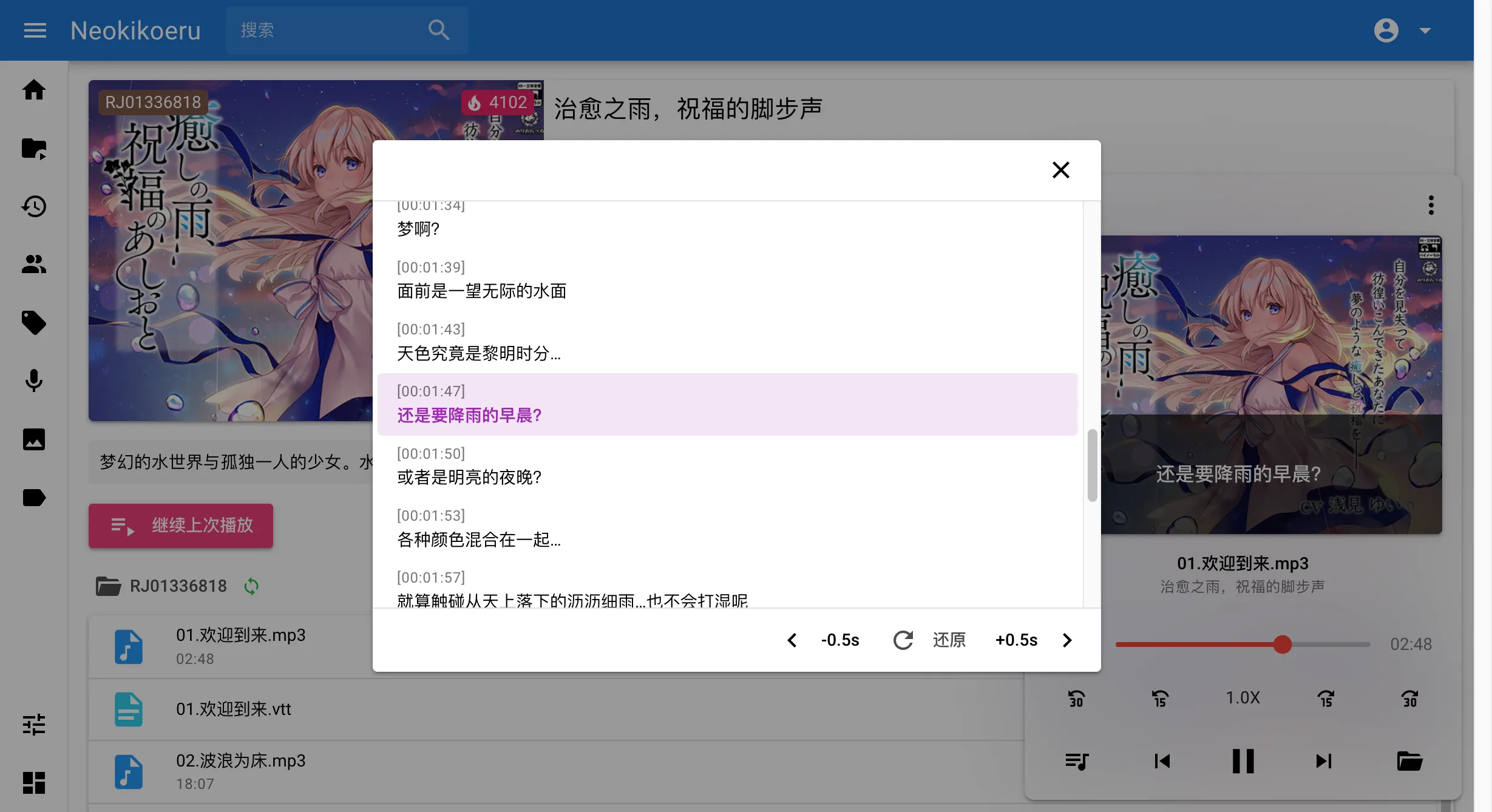This screenshot has width=1492, height=812.
Task: Open the user account avatar menu
Action: tap(1386, 30)
